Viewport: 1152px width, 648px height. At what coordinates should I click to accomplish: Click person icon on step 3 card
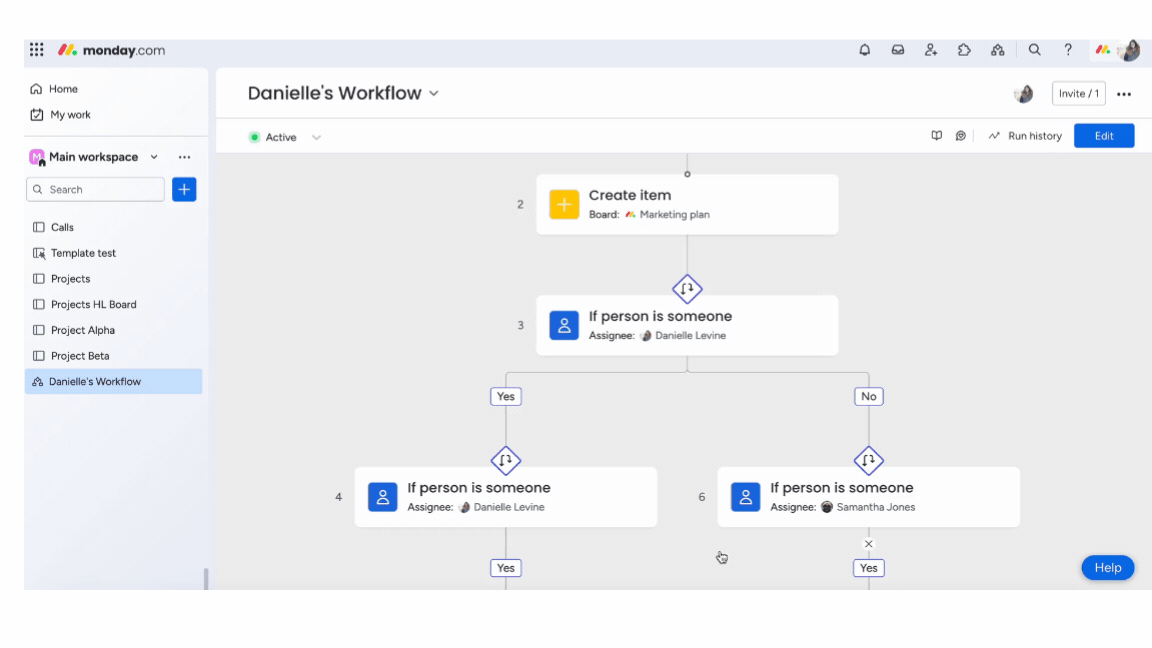pyautogui.click(x=564, y=325)
